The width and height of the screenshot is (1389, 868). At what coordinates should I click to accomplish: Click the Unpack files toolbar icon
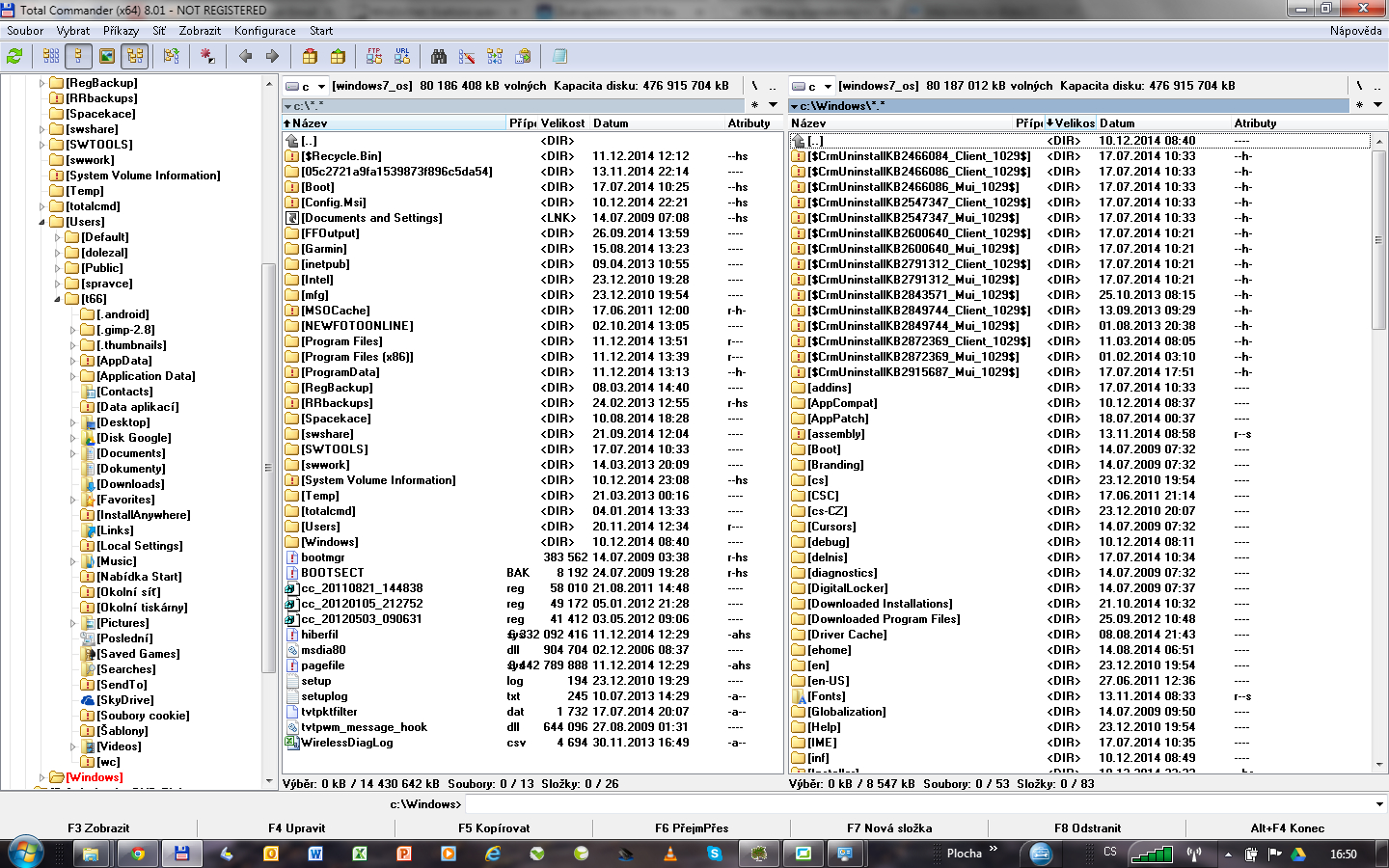click(x=338, y=57)
